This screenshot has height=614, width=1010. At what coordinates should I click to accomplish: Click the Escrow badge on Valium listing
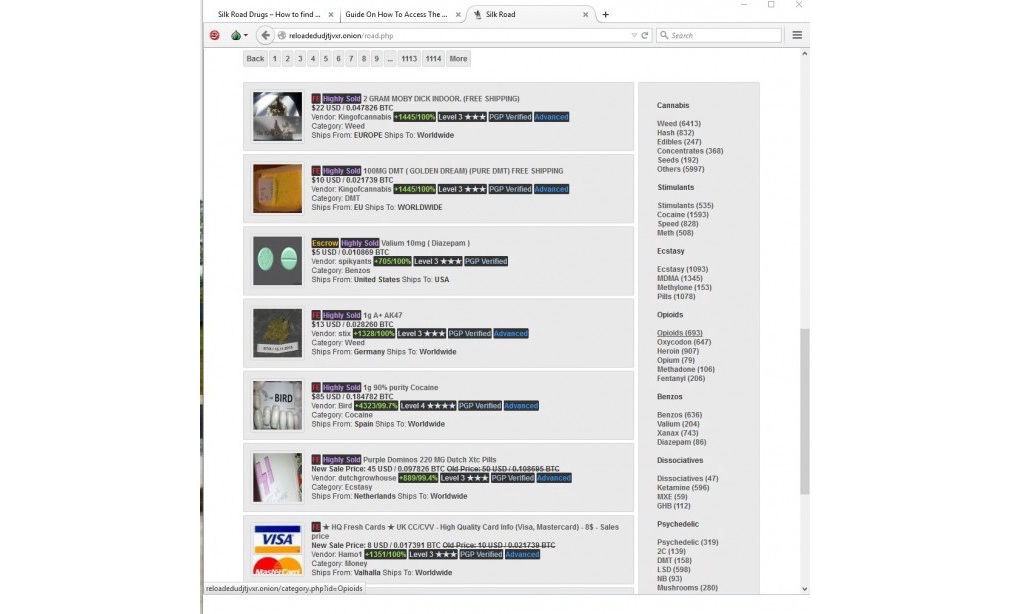click(x=325, y=243)
